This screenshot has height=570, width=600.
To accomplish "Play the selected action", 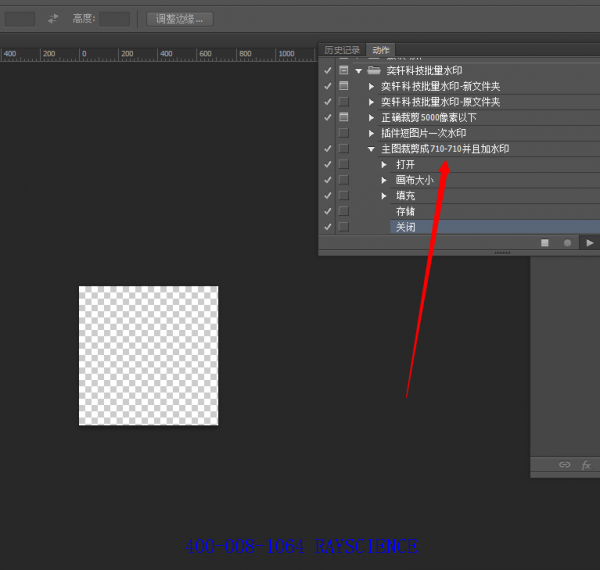I will [590, 243].
